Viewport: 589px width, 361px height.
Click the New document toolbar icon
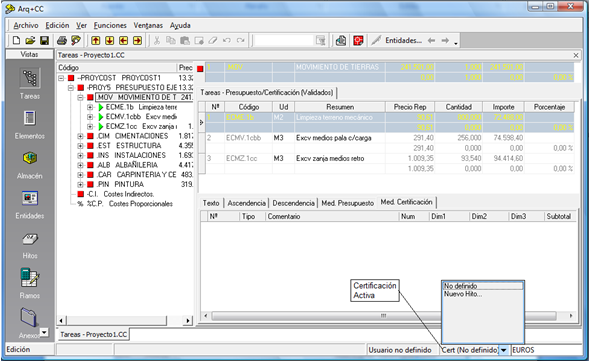point(16,40)
